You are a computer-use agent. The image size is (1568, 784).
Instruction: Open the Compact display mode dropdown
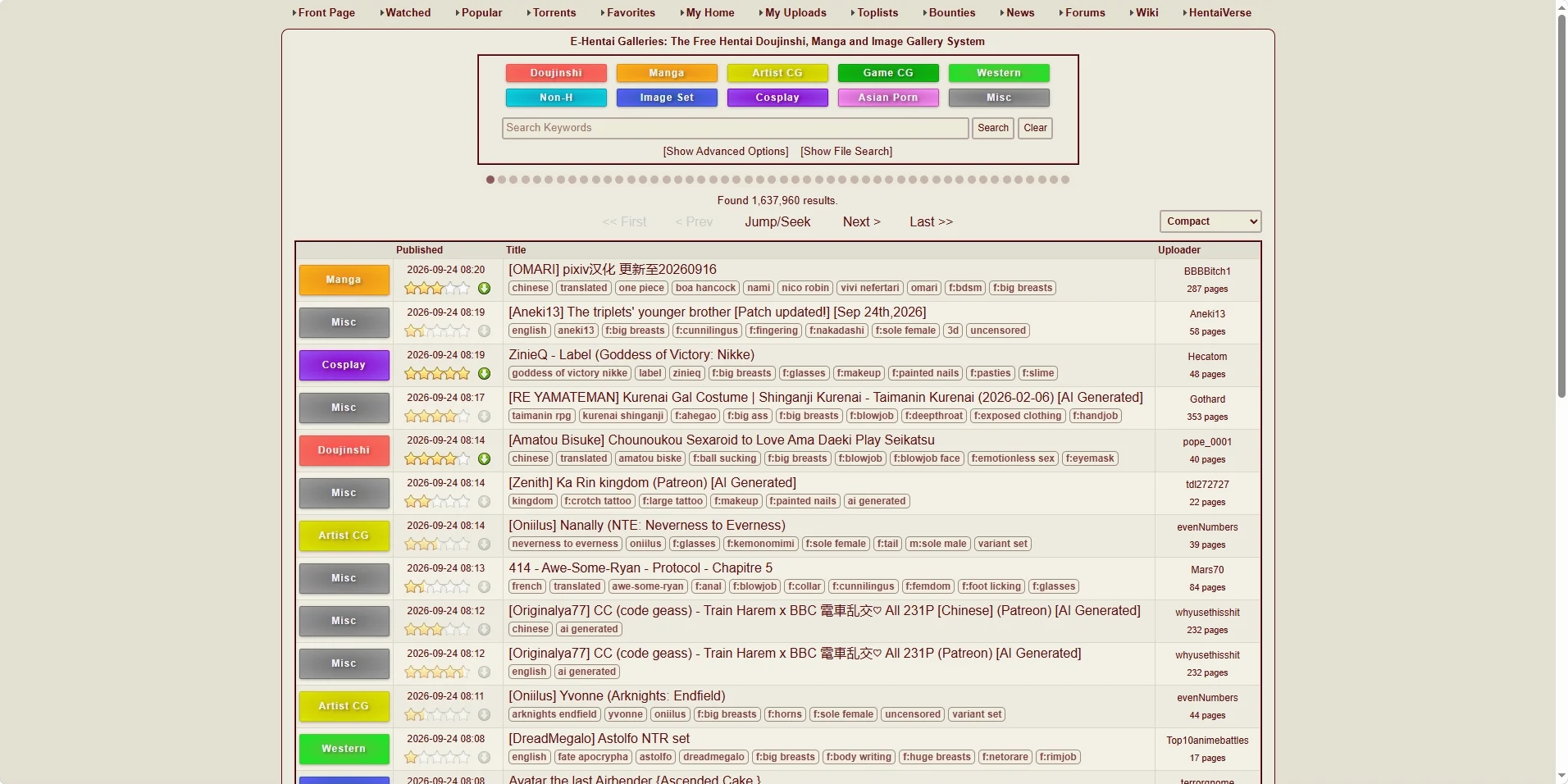[x=1210, y=221]
